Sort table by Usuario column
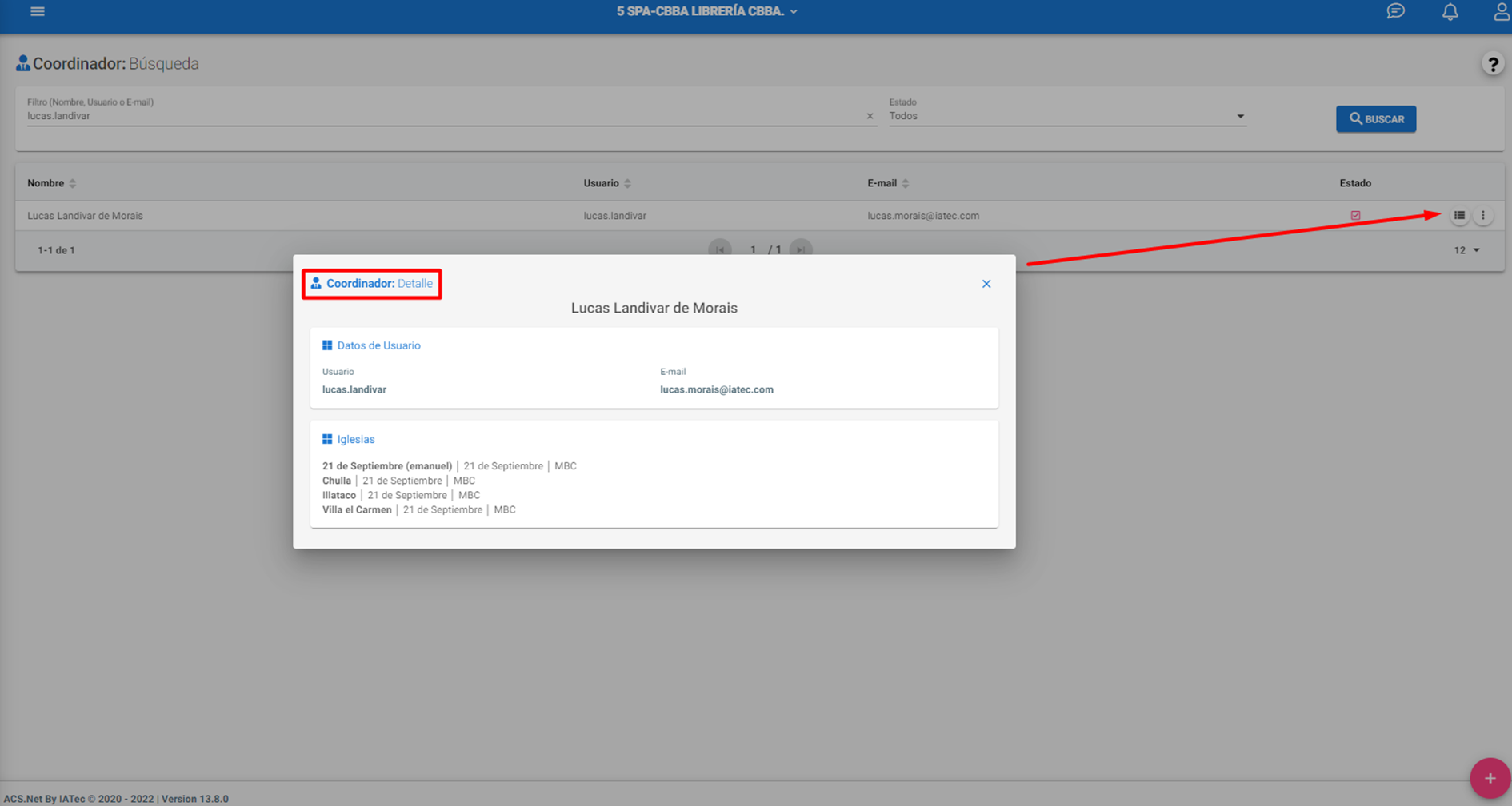Viewport: 1512px width, 806px height. 607,183
